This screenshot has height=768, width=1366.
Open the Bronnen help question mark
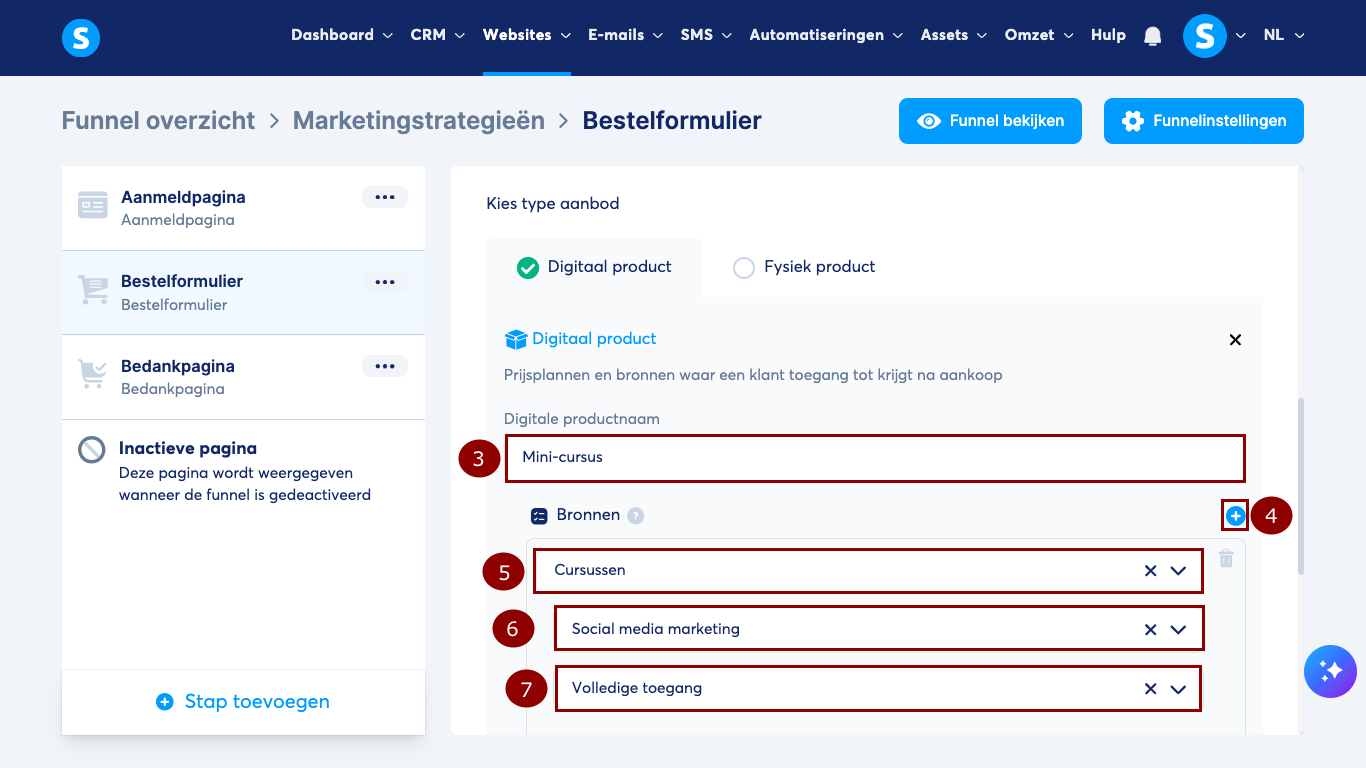click(635, 516)
